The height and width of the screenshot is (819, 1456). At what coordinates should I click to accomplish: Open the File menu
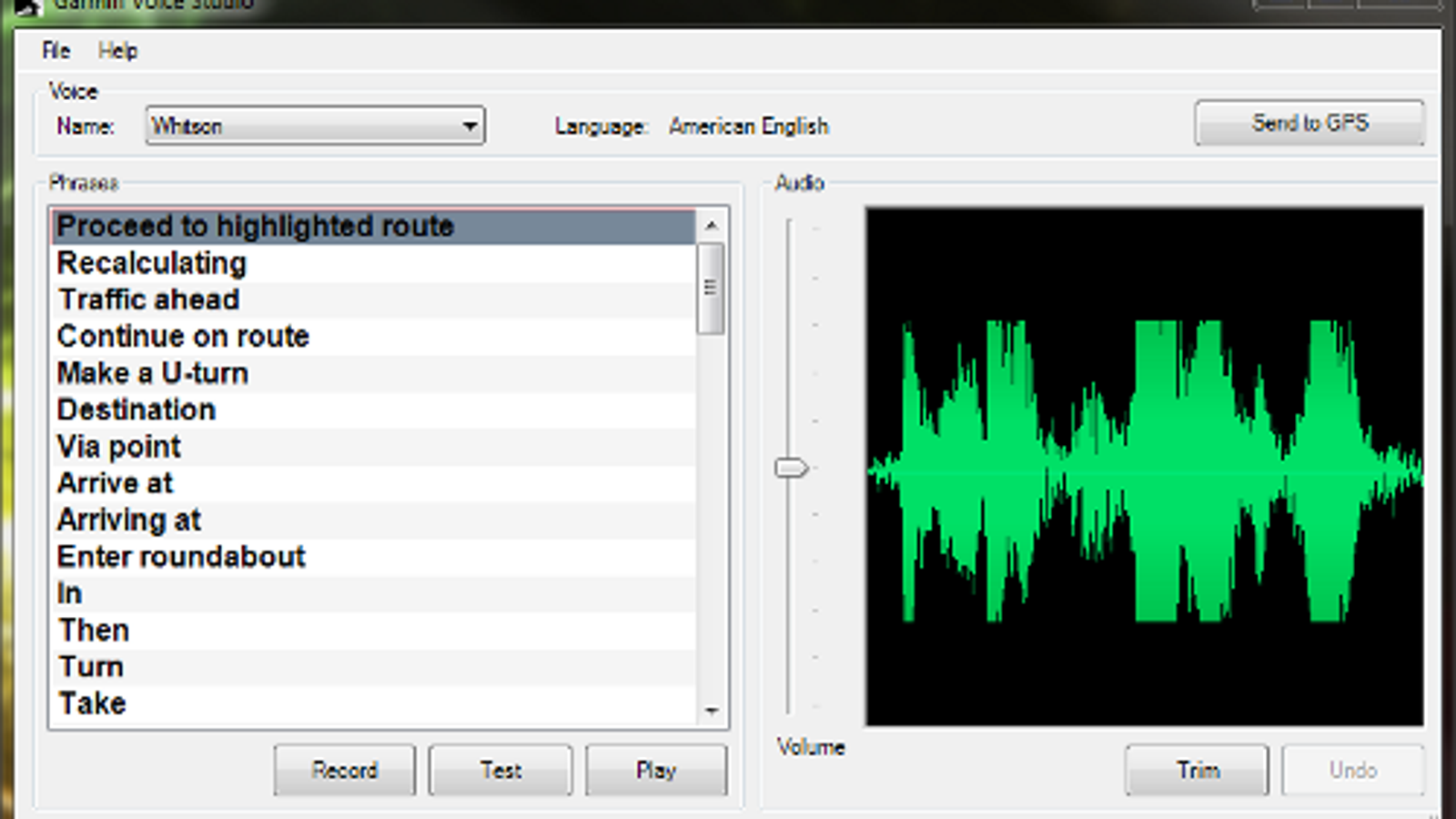(56, 51)
